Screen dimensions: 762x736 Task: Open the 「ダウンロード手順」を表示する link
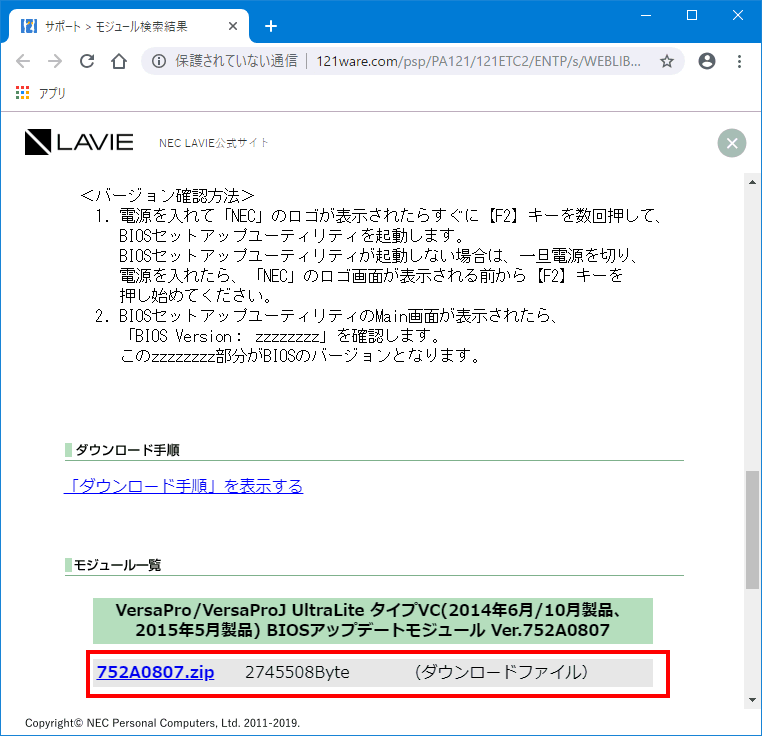pyautogui.click(x=184, y=486)
